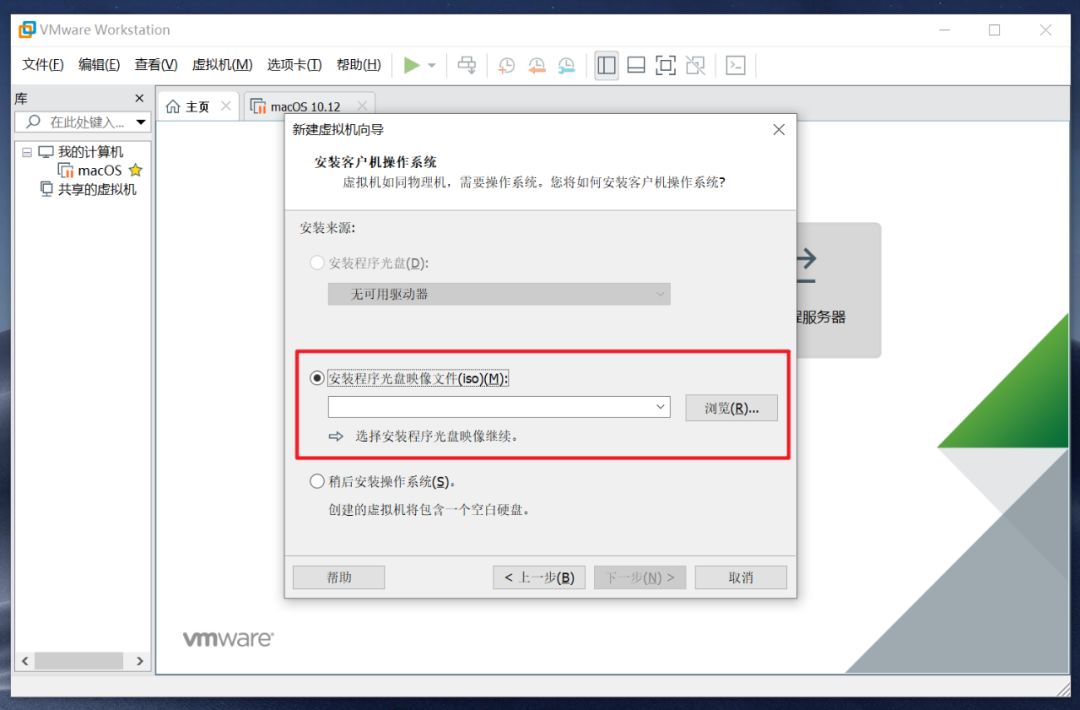Open the 无可用驱动器 drive dropdown
Screen dimensions: 1080x710
coord(499,294)
